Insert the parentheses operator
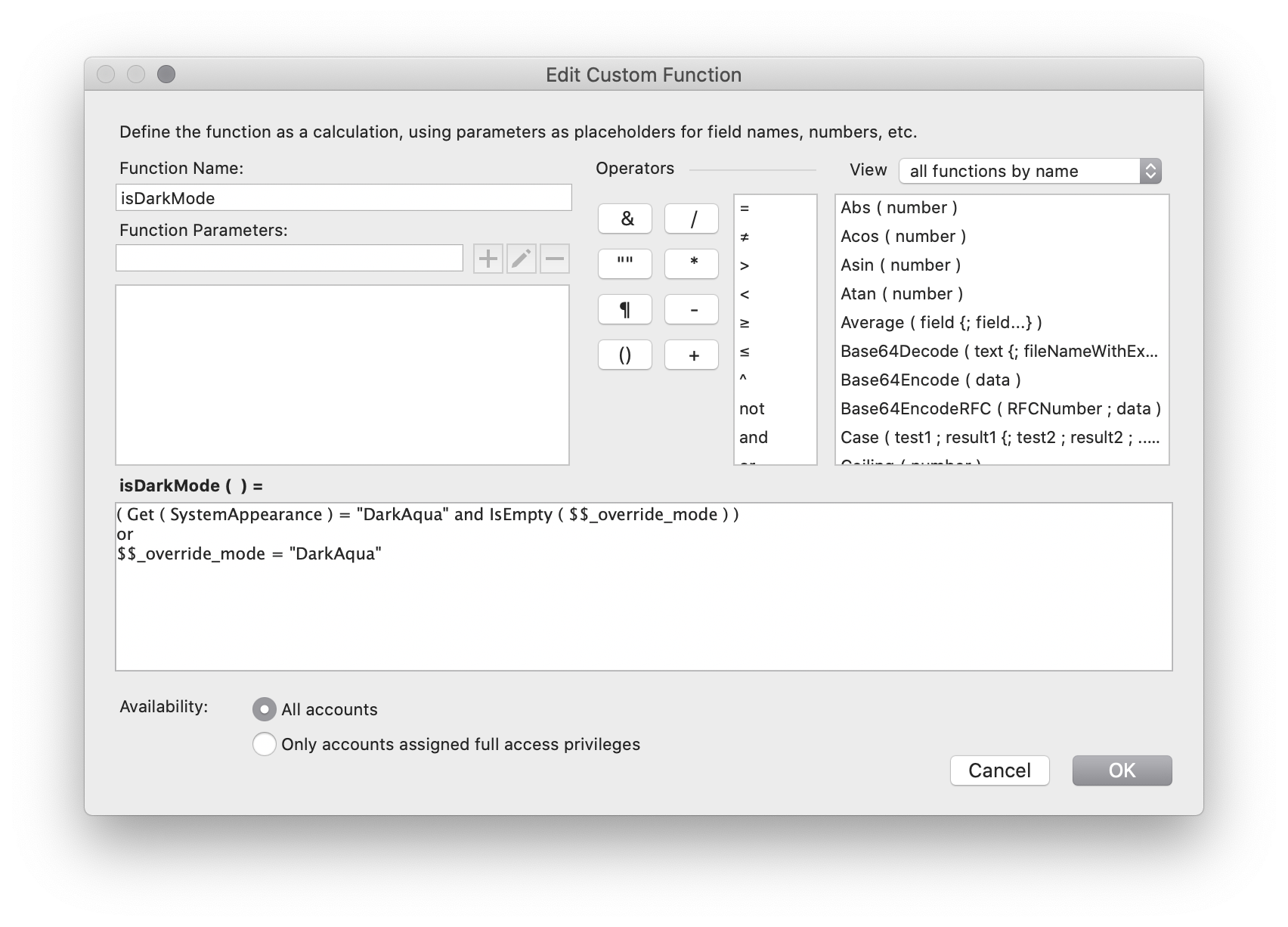The image size is (1288, 927). [x=625, y=355]
